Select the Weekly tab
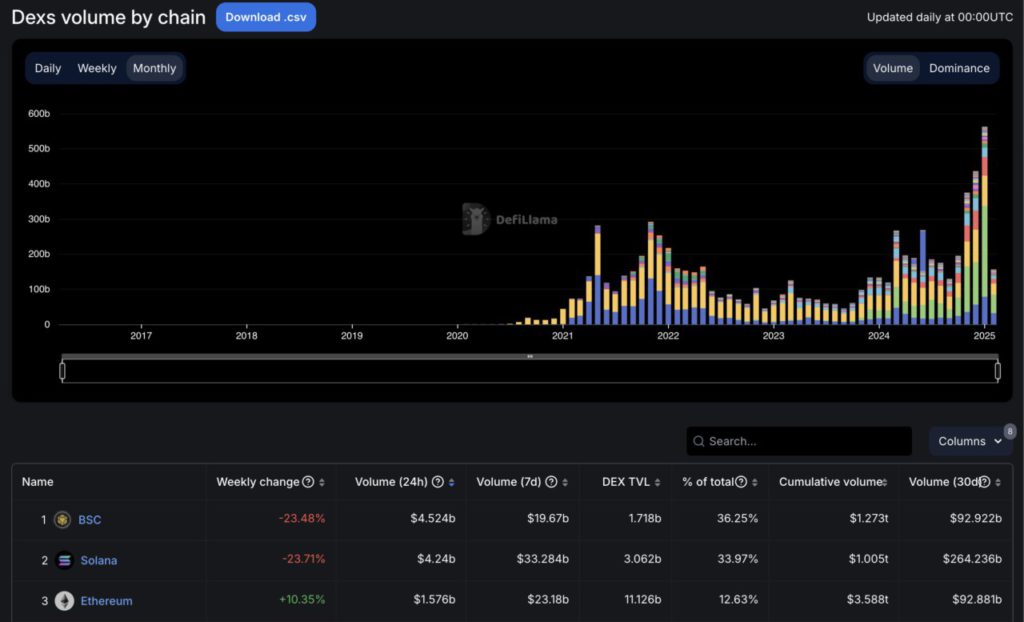This screenshot has width=1024, height=622. [96, 68]
